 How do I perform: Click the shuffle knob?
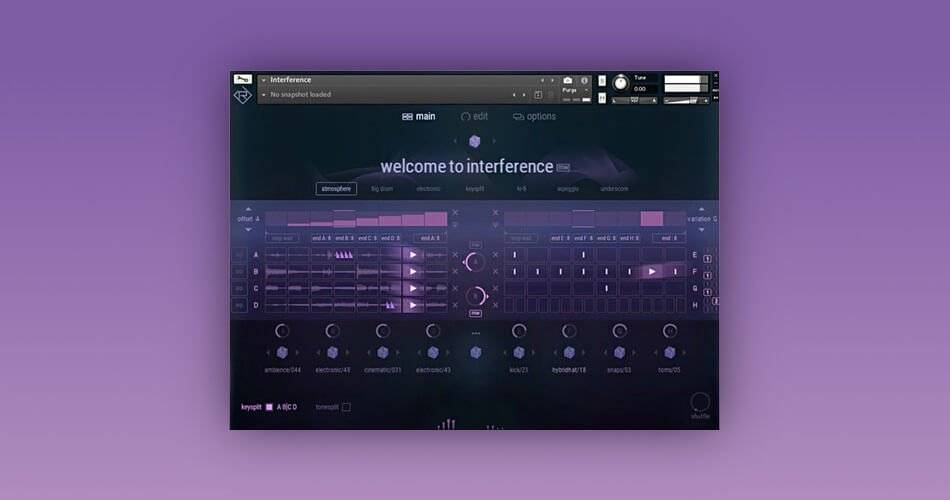(x=700, y=402)
